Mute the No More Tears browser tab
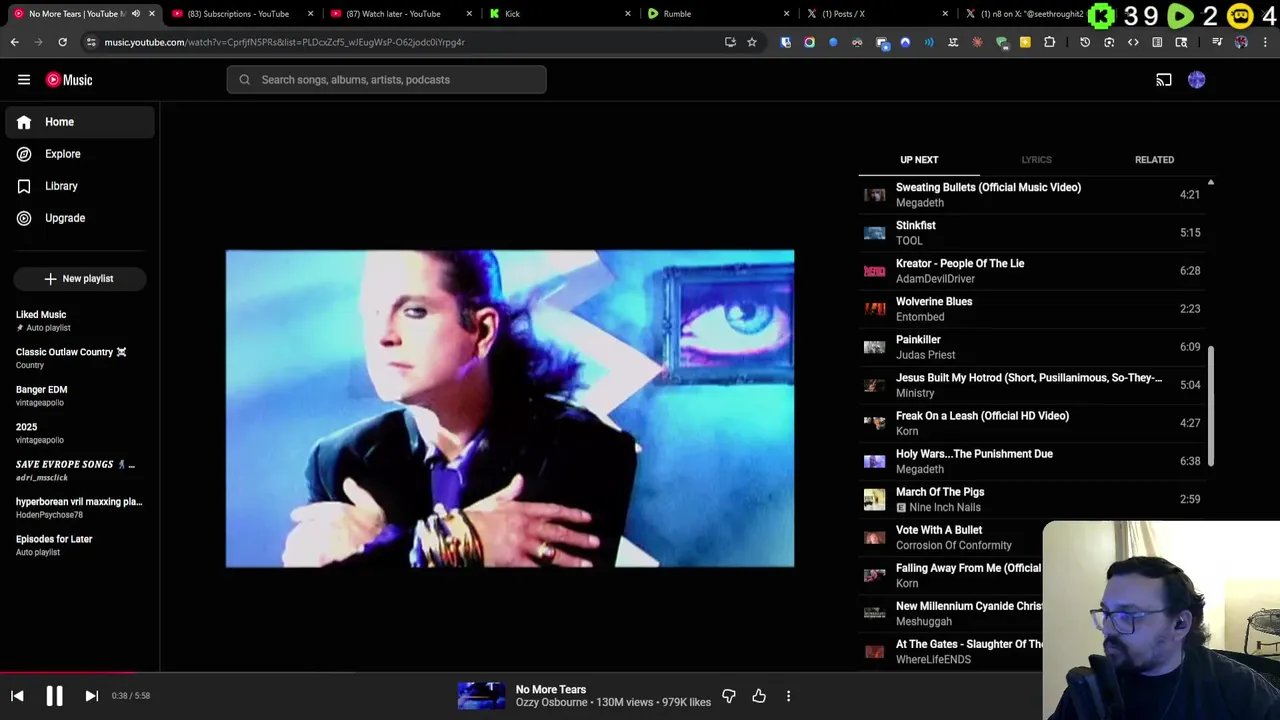 [x=136, y=14]
